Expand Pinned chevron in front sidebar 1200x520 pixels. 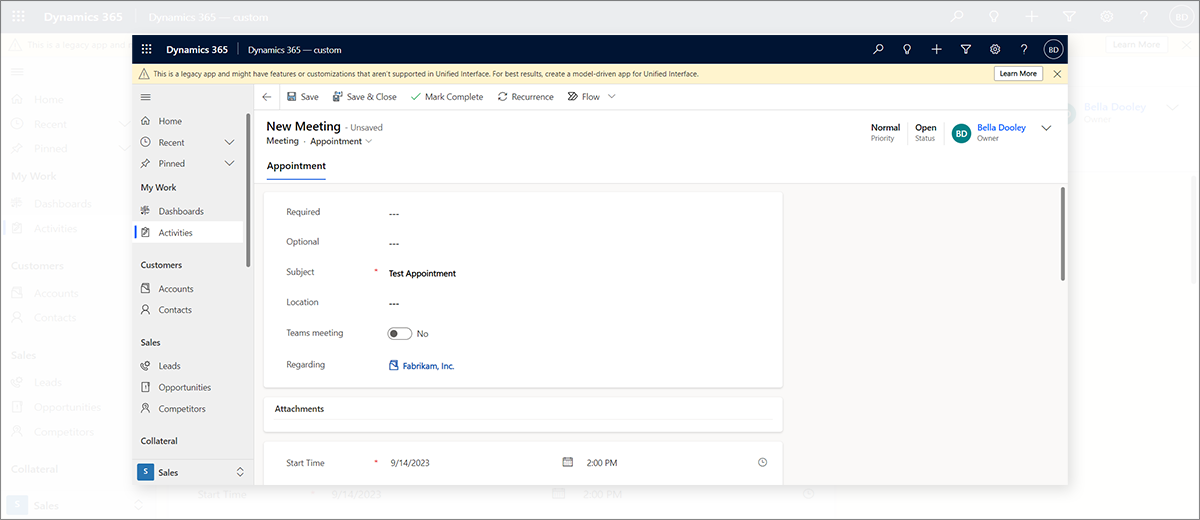230,163
